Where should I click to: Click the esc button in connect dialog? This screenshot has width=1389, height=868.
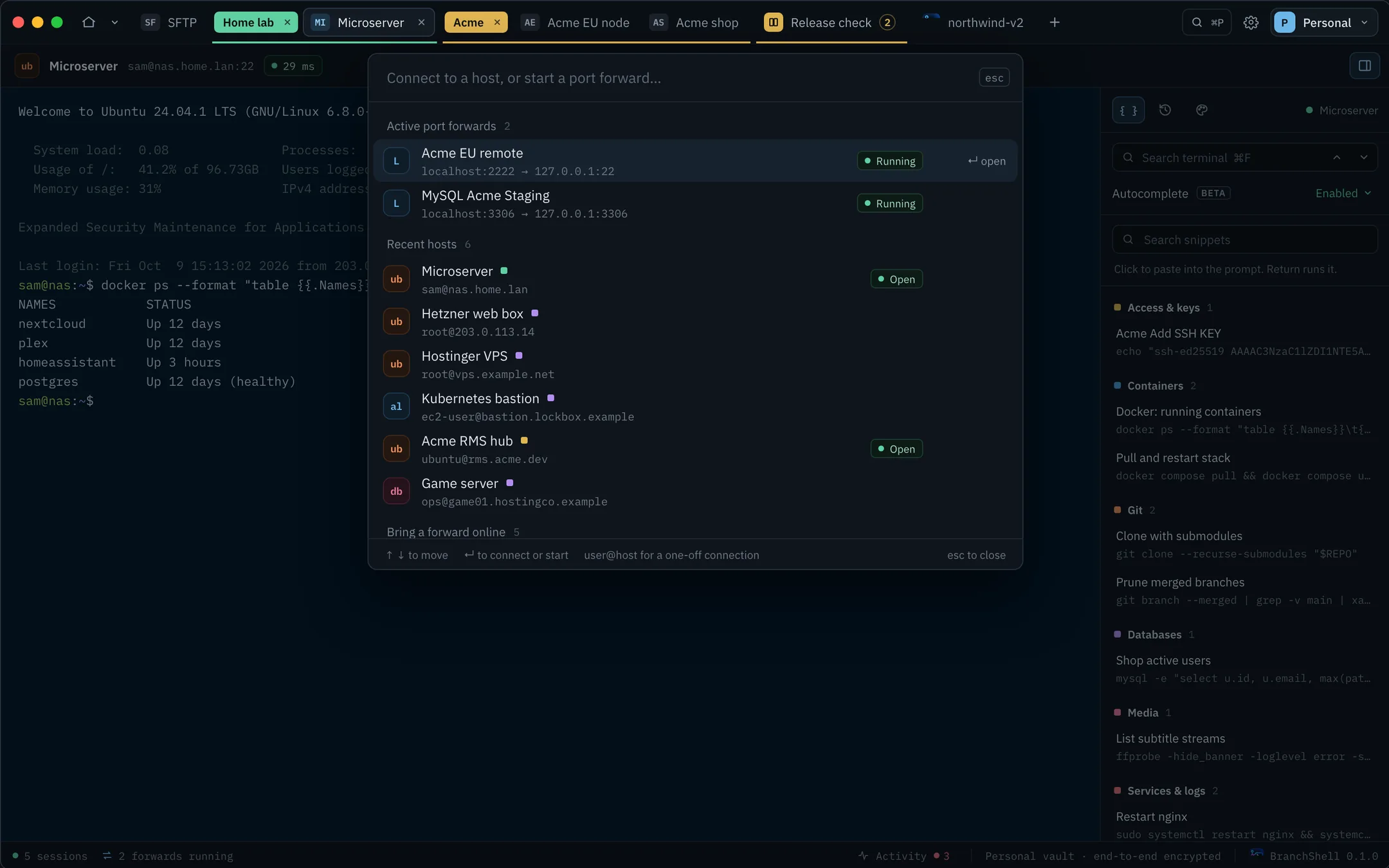994,78
